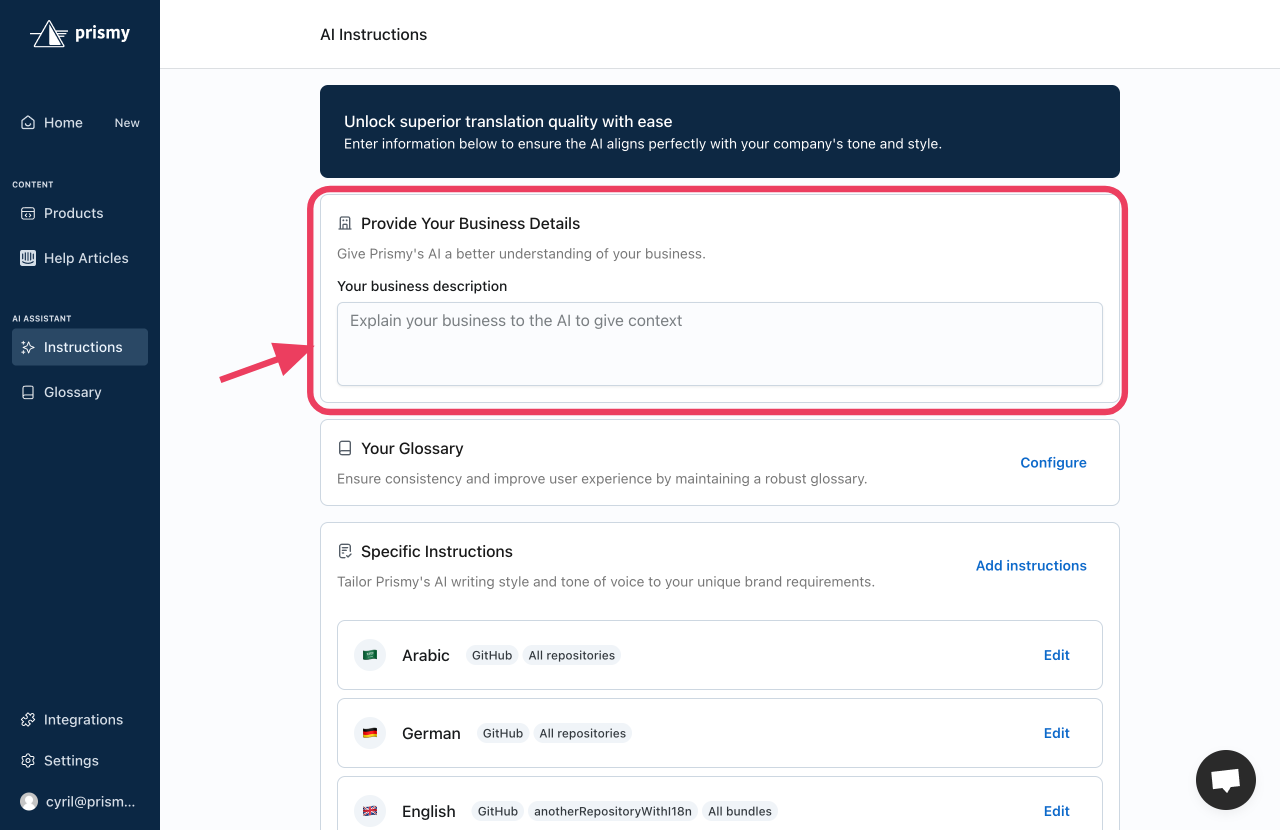Edit the Arabic instructions

[1057, 655]
